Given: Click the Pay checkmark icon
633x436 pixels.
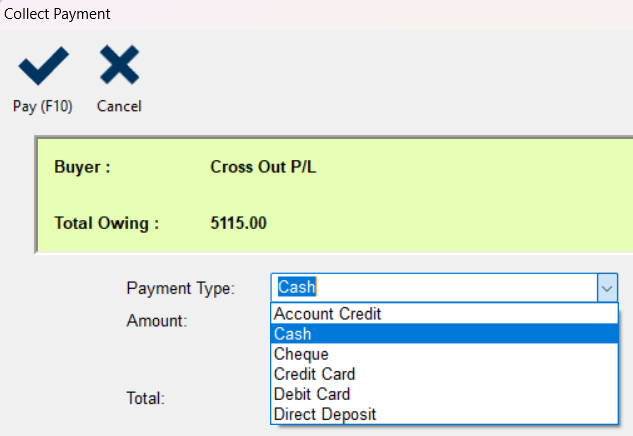Looking at the screenshot, I should [x=43, y=67].
